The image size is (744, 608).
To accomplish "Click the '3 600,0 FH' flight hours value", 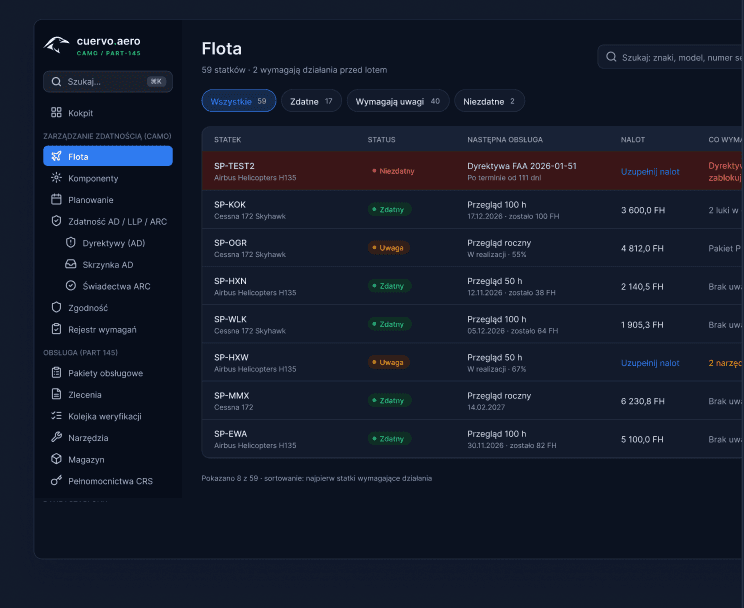I will tap(643, 210).
